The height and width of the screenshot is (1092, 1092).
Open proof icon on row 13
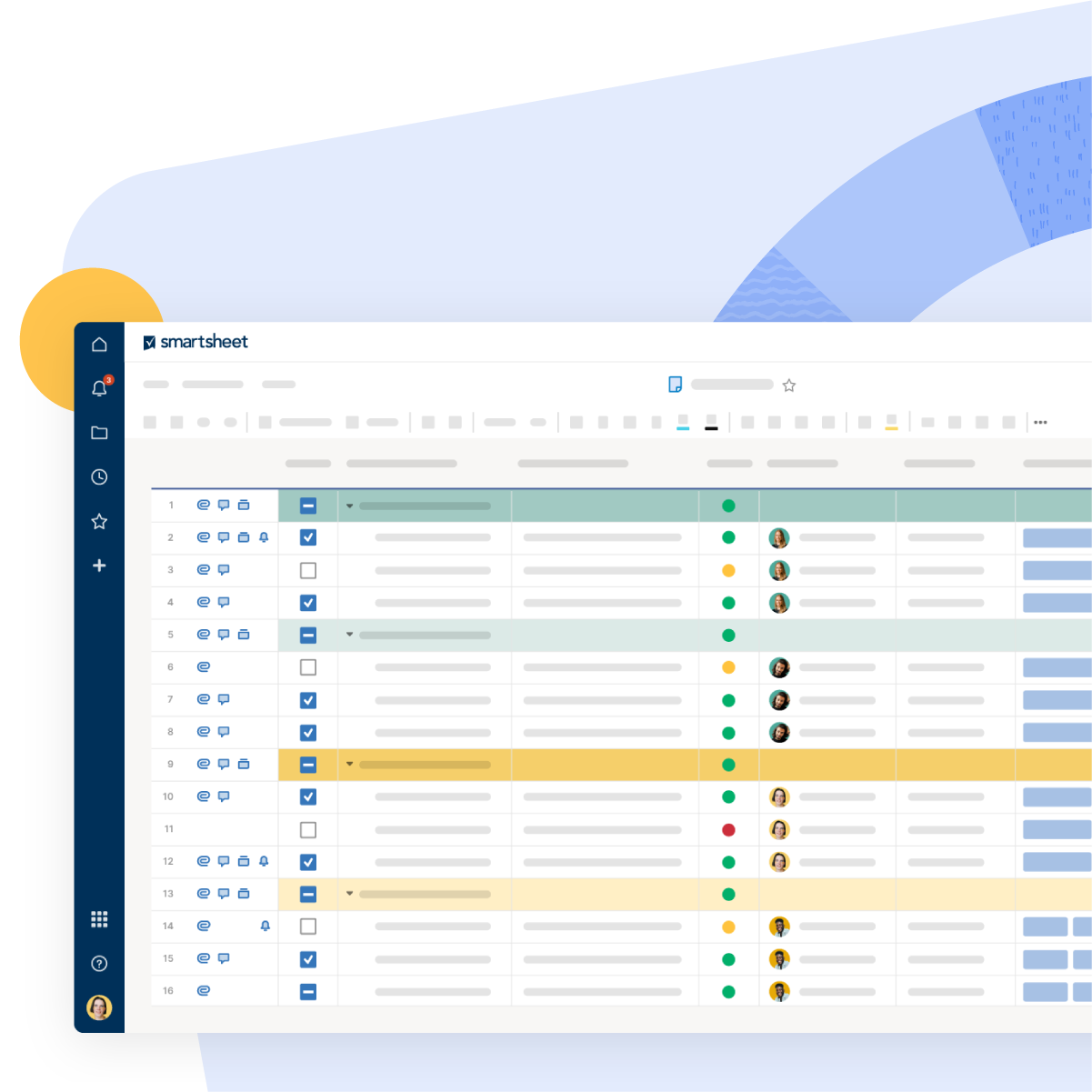(x=244, y=894)
